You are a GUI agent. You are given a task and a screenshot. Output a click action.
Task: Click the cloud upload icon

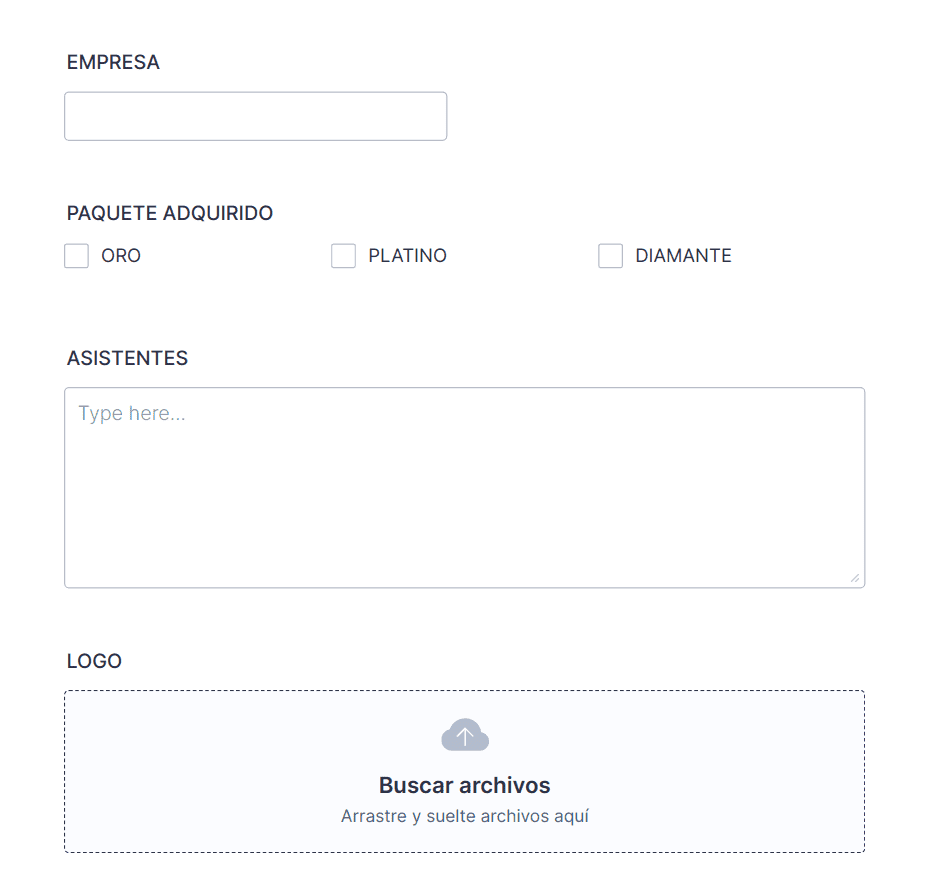pyautogui.click(x=464, y=736)
